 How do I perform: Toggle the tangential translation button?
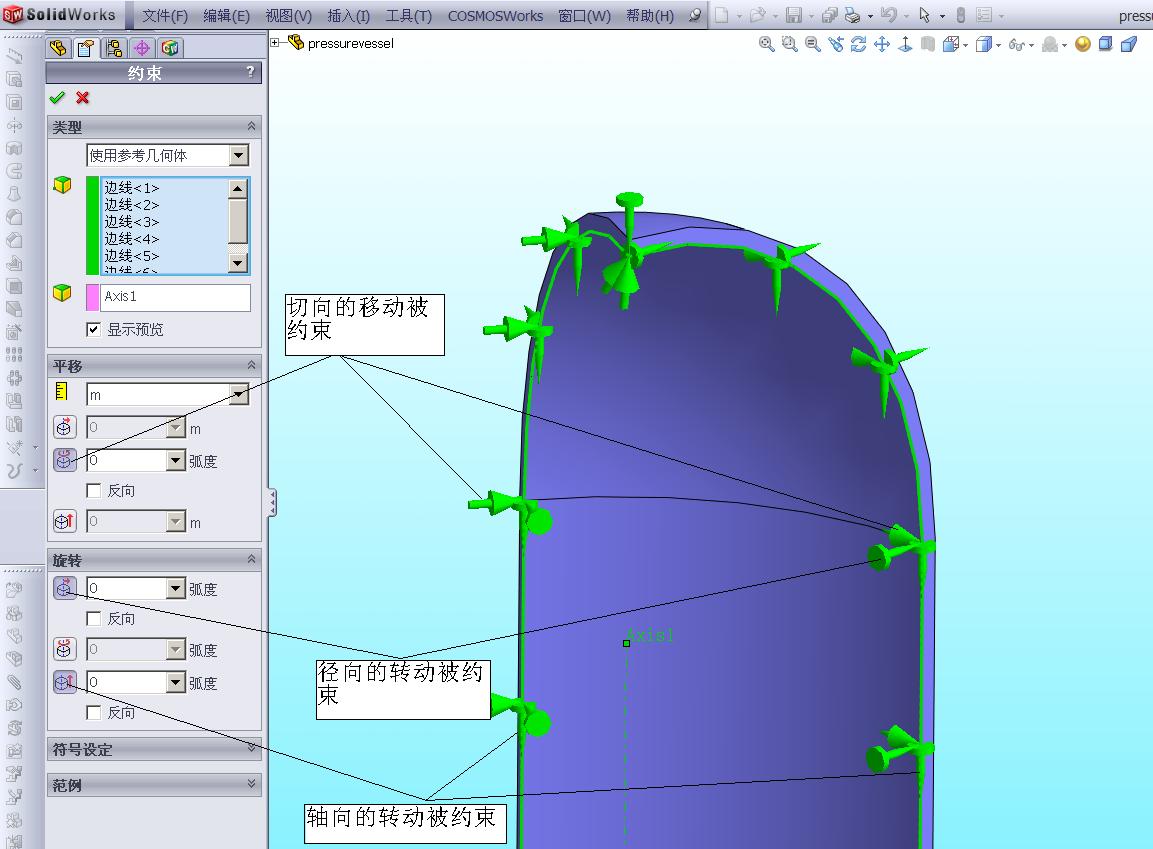click(x=65, y=459)
